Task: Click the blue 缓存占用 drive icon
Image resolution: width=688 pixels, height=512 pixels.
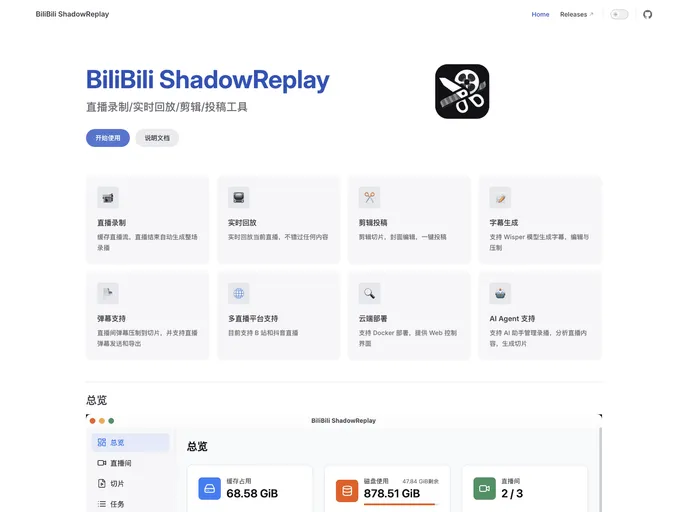Action: [209, 489]
